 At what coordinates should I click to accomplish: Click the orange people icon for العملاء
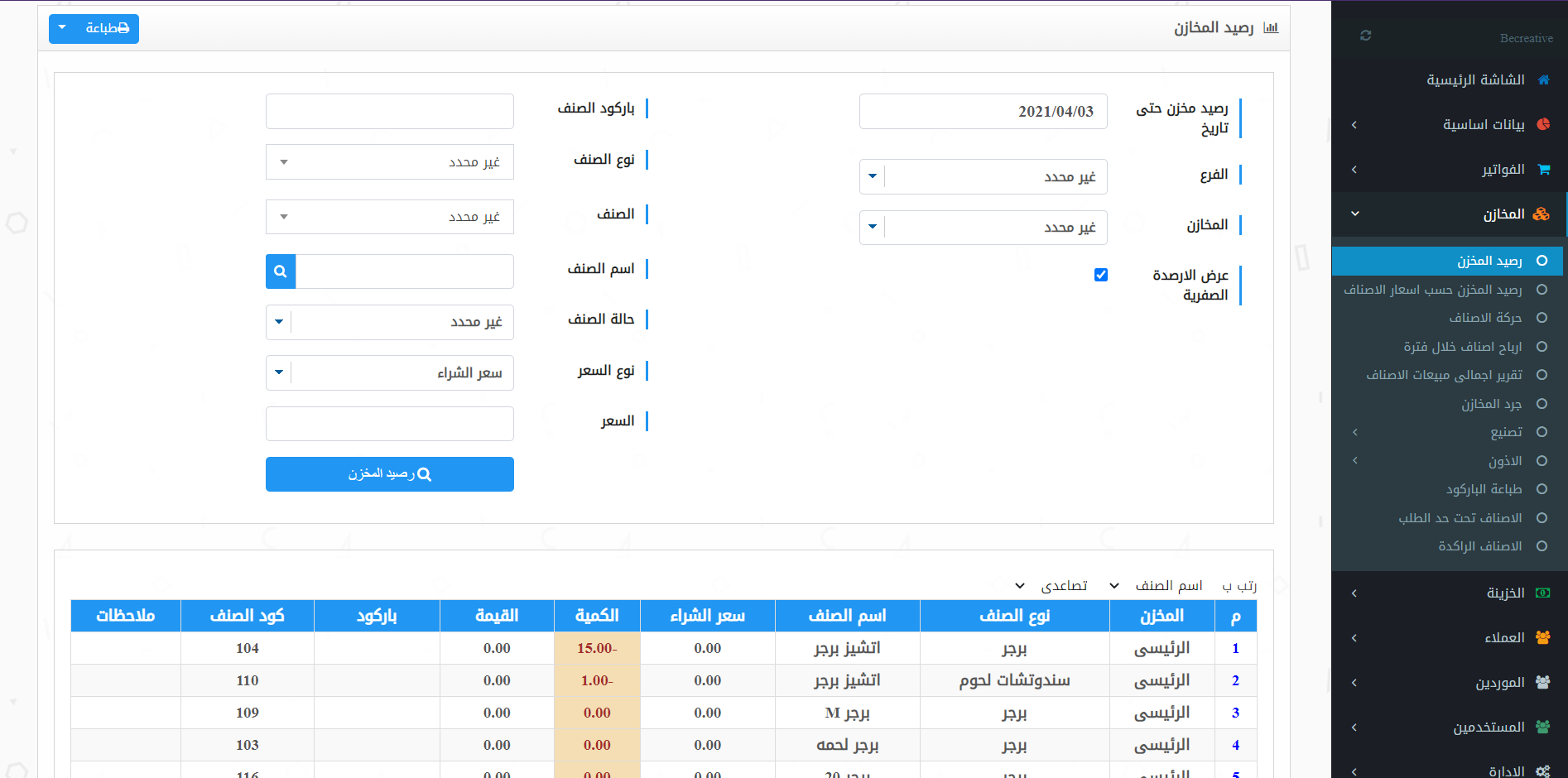(x=1543, y=637)
